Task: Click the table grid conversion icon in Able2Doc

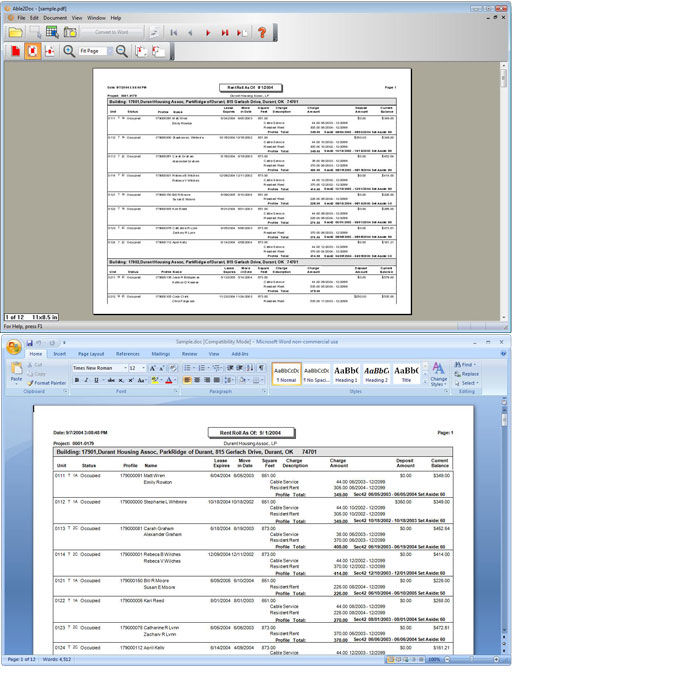Action: click(52, 32)
